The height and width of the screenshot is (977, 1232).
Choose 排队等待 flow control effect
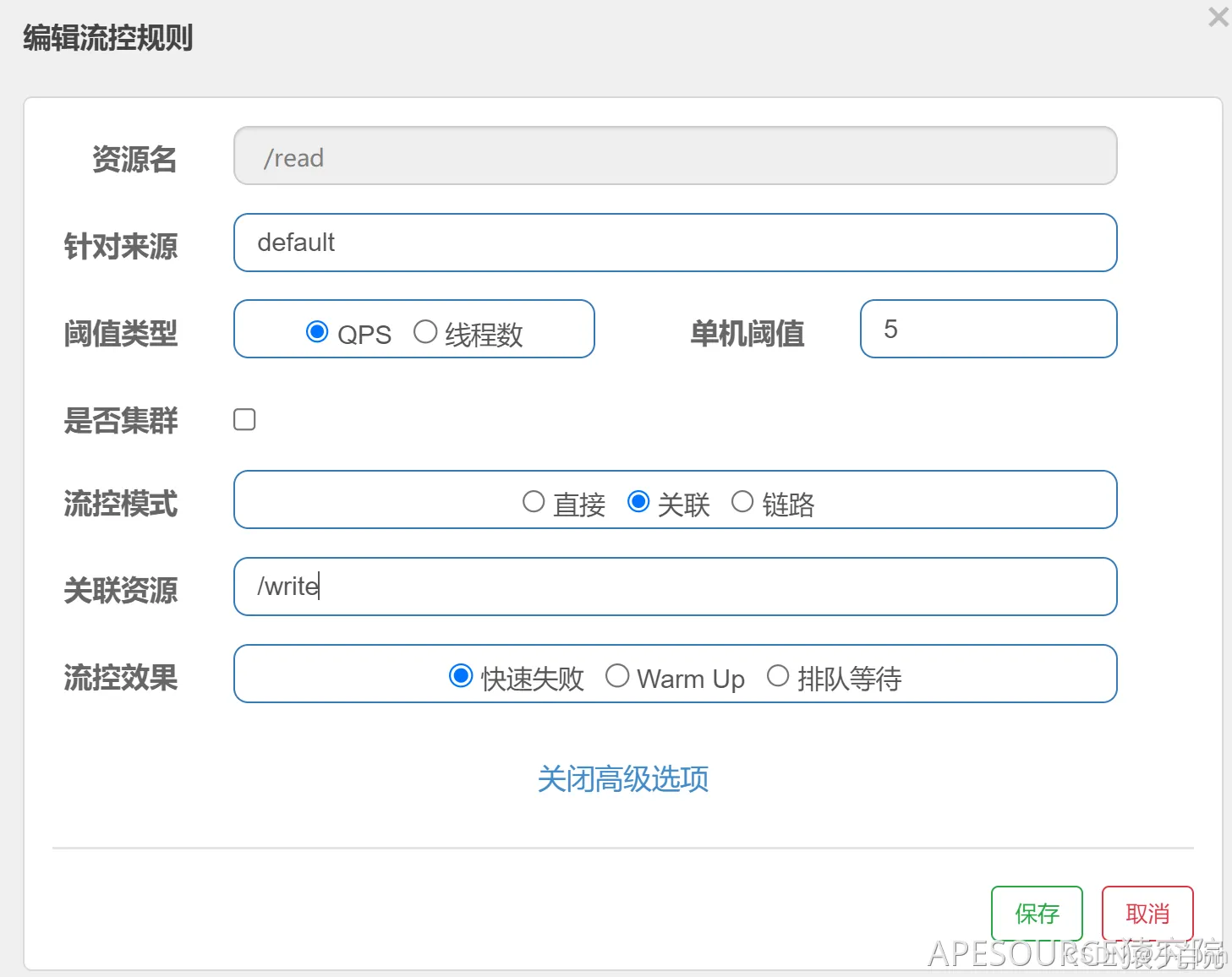point(778,676)
